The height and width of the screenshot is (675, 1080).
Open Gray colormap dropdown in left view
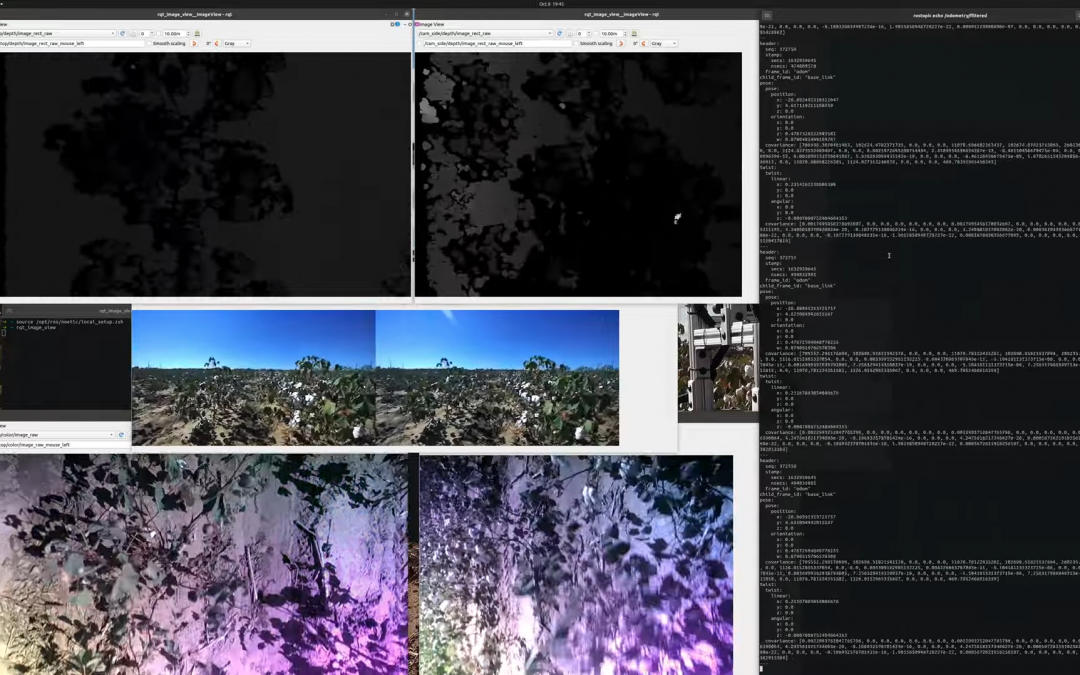[x=237, y=43]
